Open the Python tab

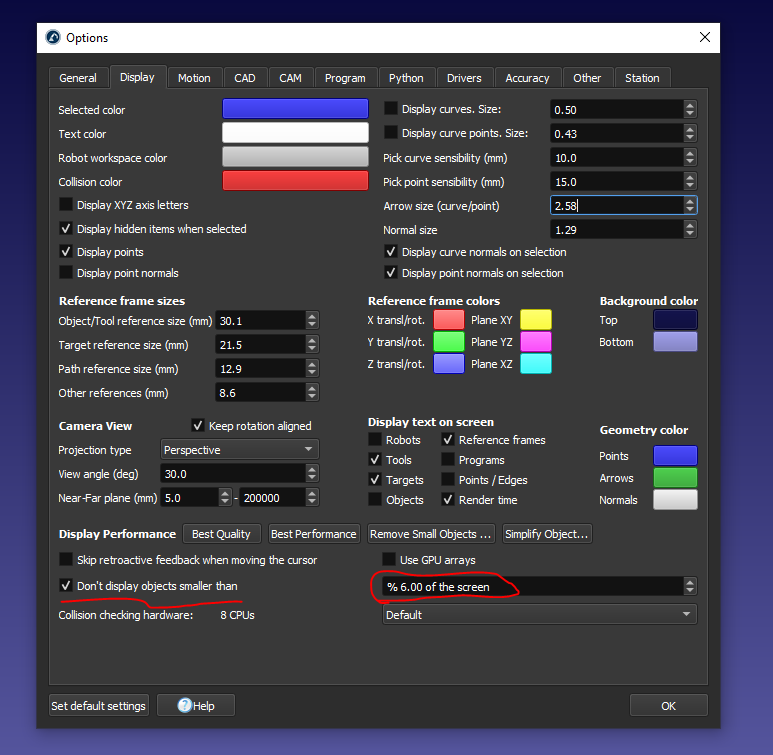[406, 78]
